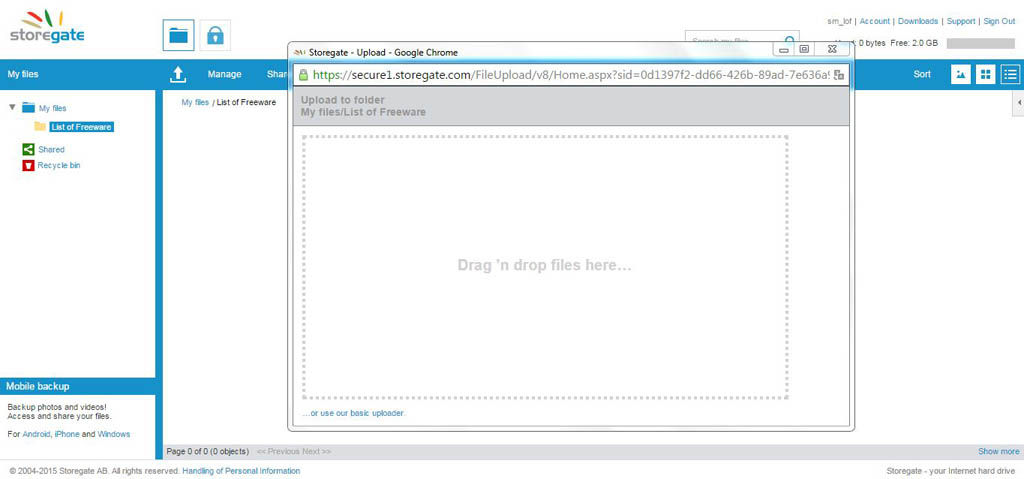Image resolution: width=1024 pixels, height=479 pixels.
Task: Switch to thumbnail picture view icon
Action: (960, 74)
